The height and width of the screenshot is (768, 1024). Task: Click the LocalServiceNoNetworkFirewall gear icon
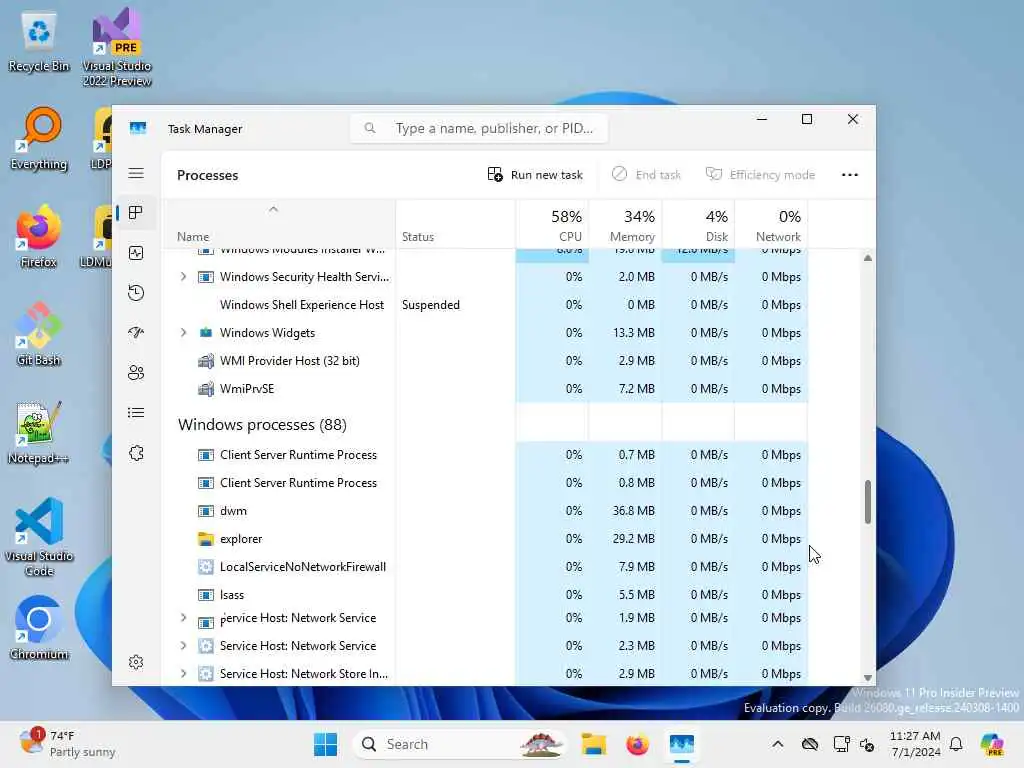pyautogui.click(x=206, y=567)
